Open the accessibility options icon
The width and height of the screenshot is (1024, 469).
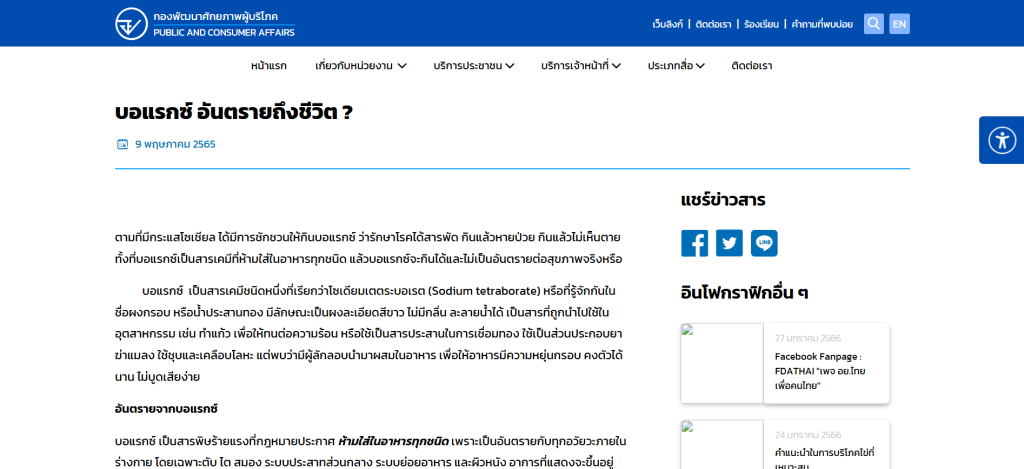tap(1001, 140)
